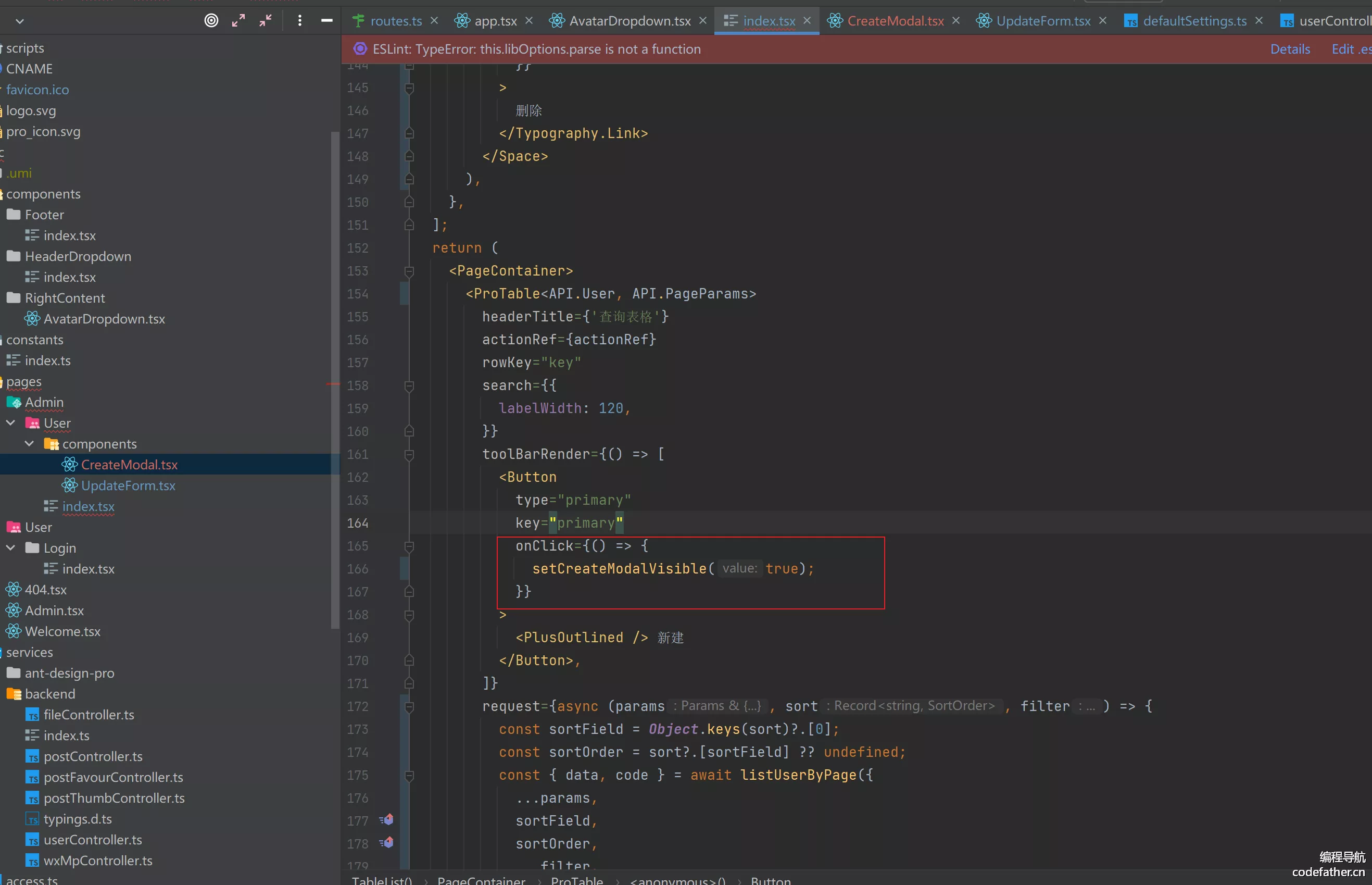
Task: Click the PageContainer breadcrumb
Action: [x=481, y=880]
